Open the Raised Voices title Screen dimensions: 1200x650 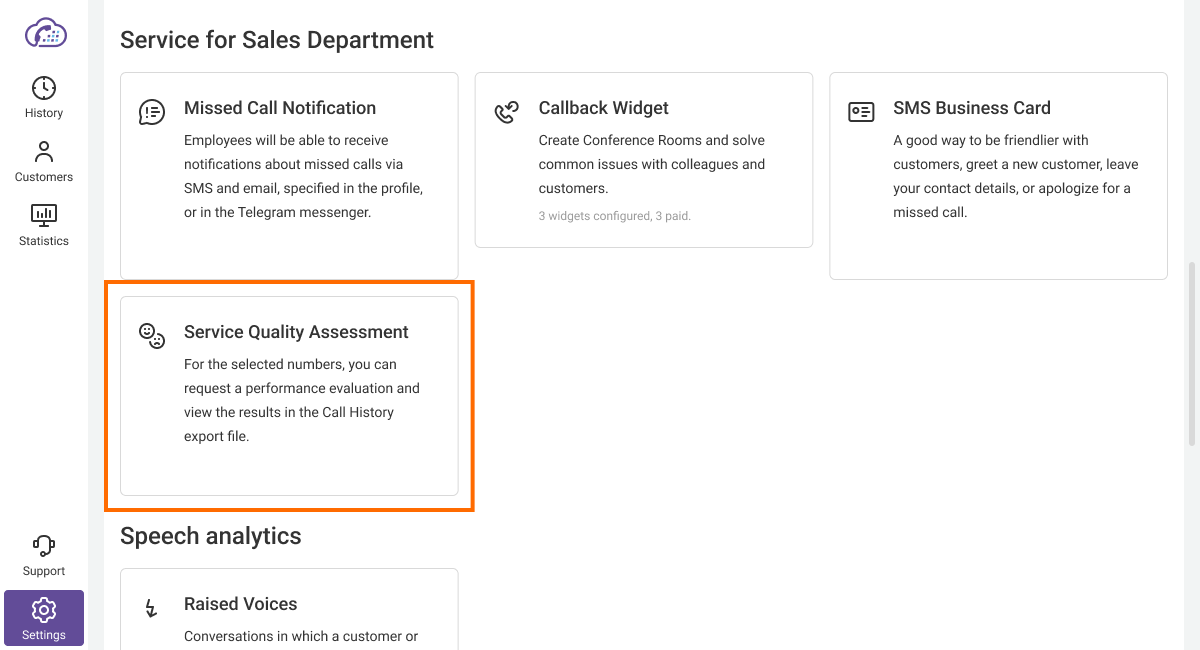(241, 604)
